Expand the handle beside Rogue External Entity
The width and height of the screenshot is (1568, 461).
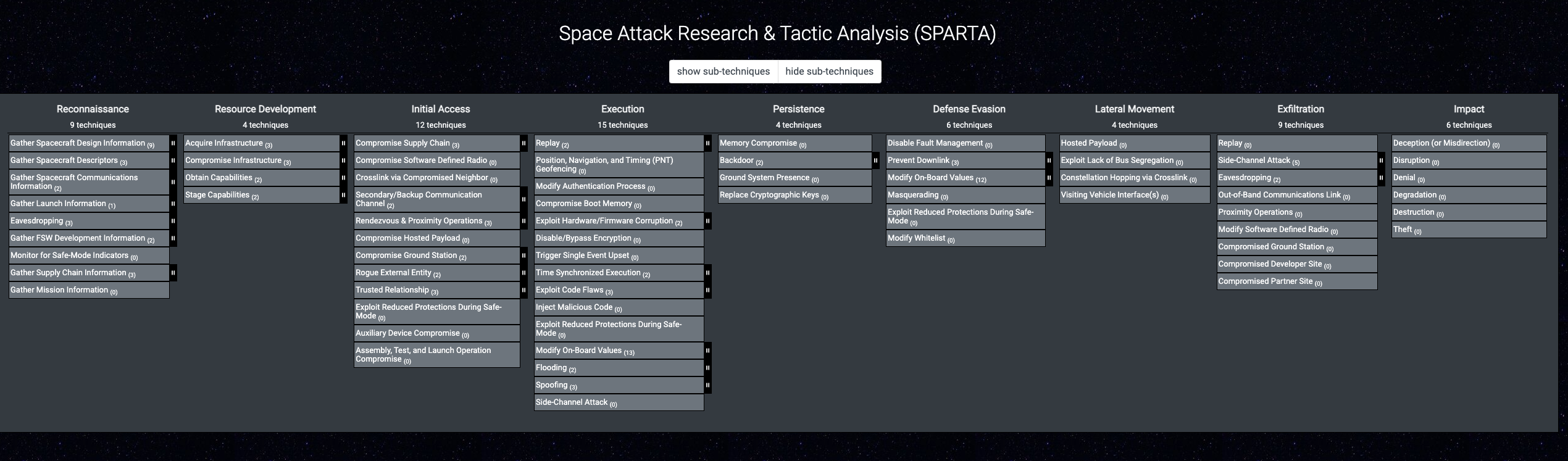point(523,273)
